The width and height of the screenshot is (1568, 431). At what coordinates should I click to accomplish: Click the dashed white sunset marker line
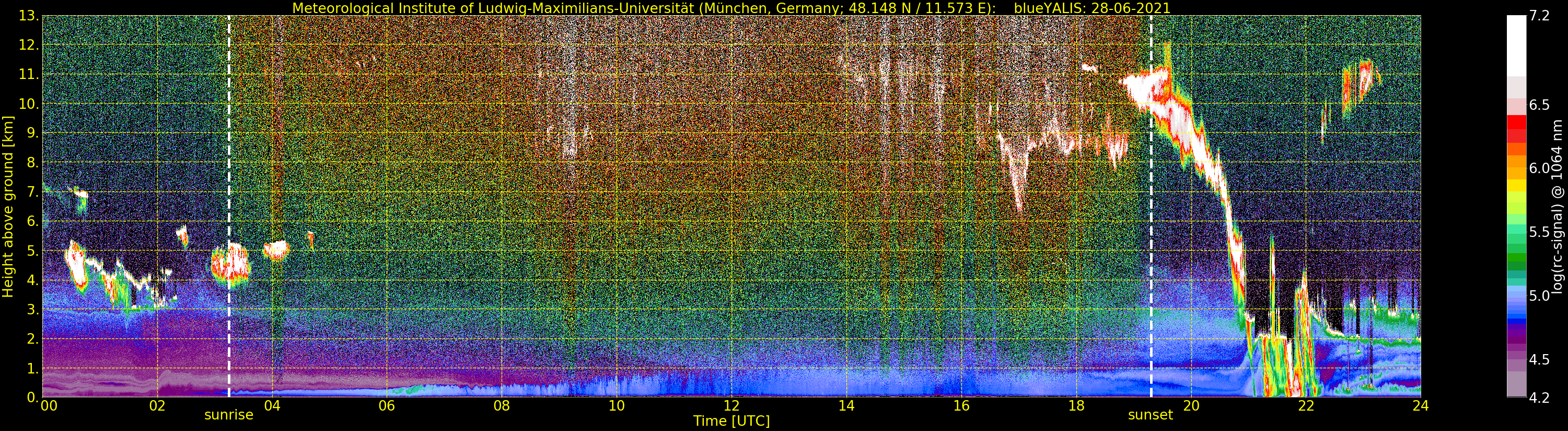pyautogui.click(x=1151, y=206)
